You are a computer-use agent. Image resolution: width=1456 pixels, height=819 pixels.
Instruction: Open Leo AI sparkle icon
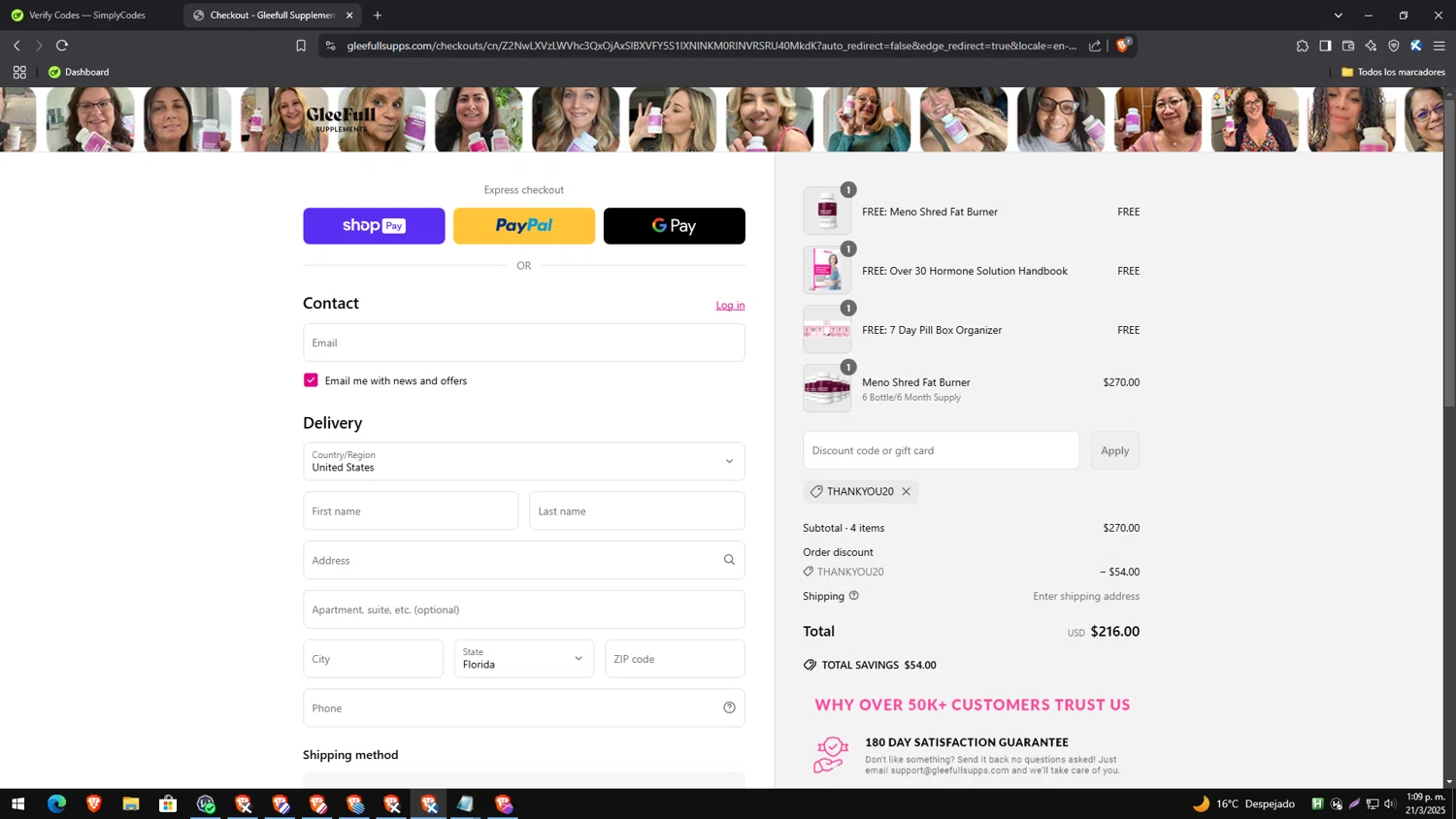click(1371, 46)
